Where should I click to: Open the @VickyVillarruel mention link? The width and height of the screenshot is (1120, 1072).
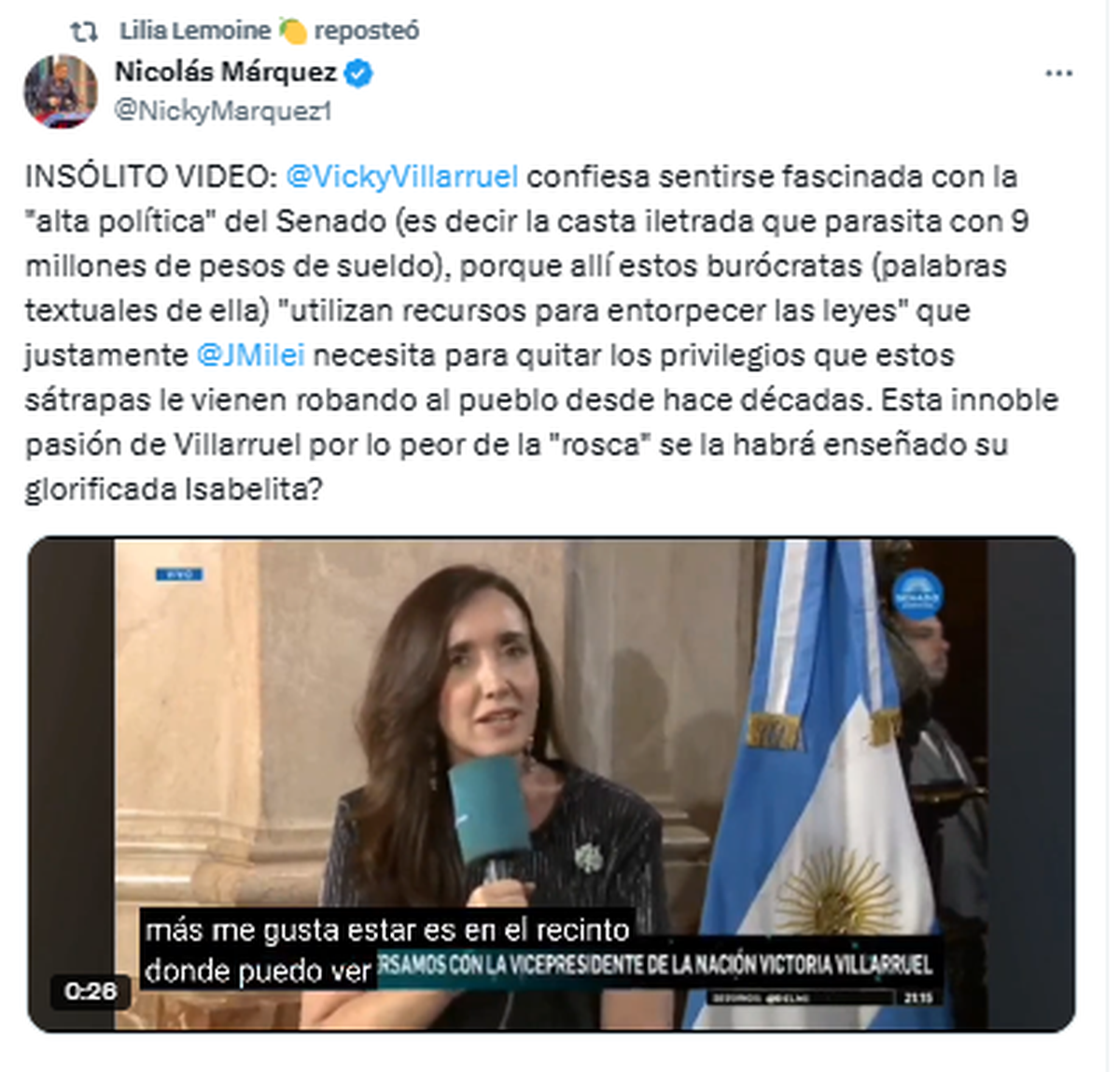click(402, 176)
